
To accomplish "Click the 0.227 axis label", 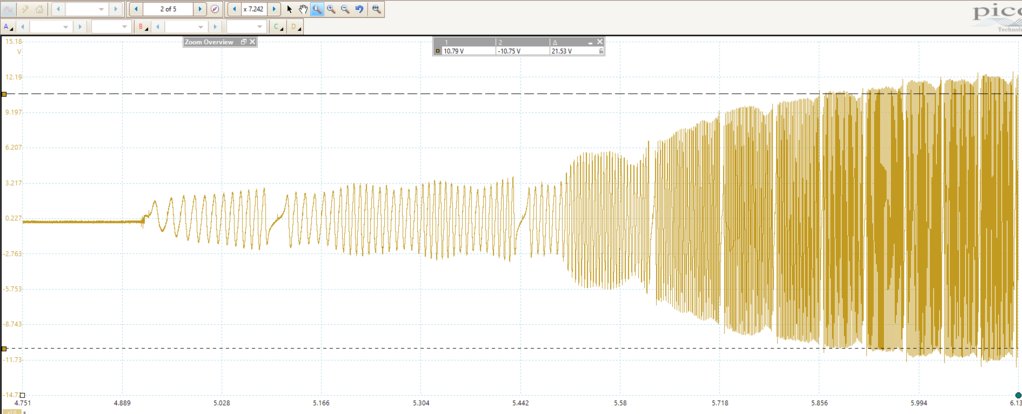I will pyautogui.click(x=14, y=218).
